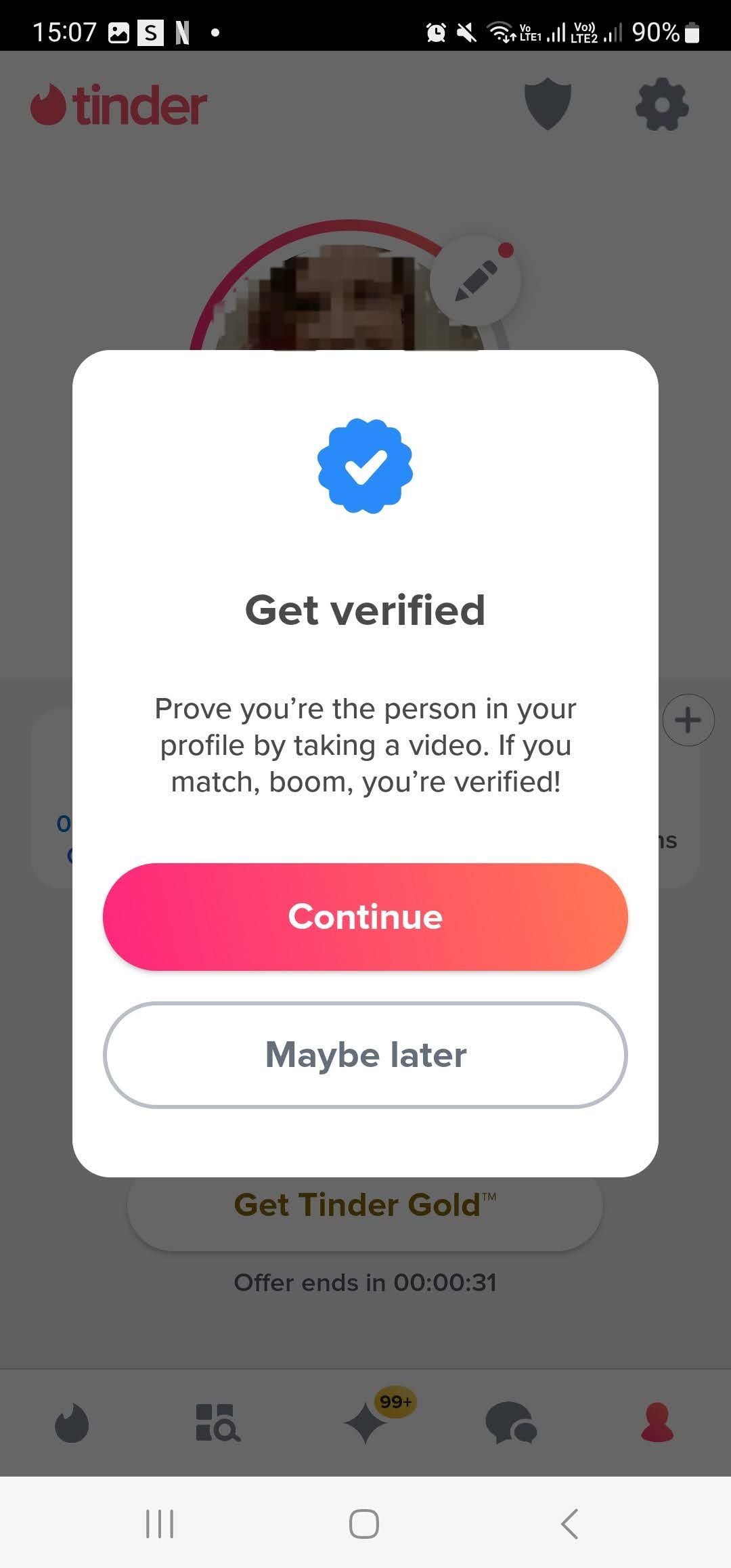Select Get Tinder Gold offer

point(365,1205)
